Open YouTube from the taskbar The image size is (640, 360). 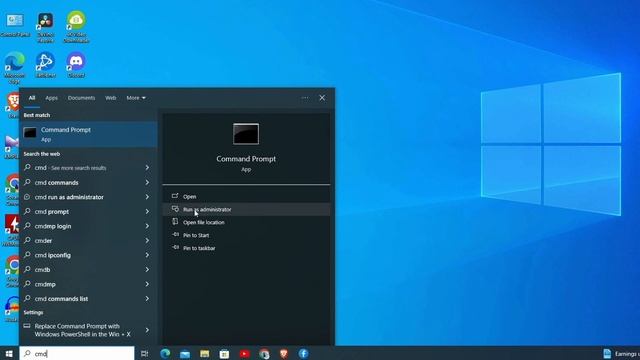point(244,353)
